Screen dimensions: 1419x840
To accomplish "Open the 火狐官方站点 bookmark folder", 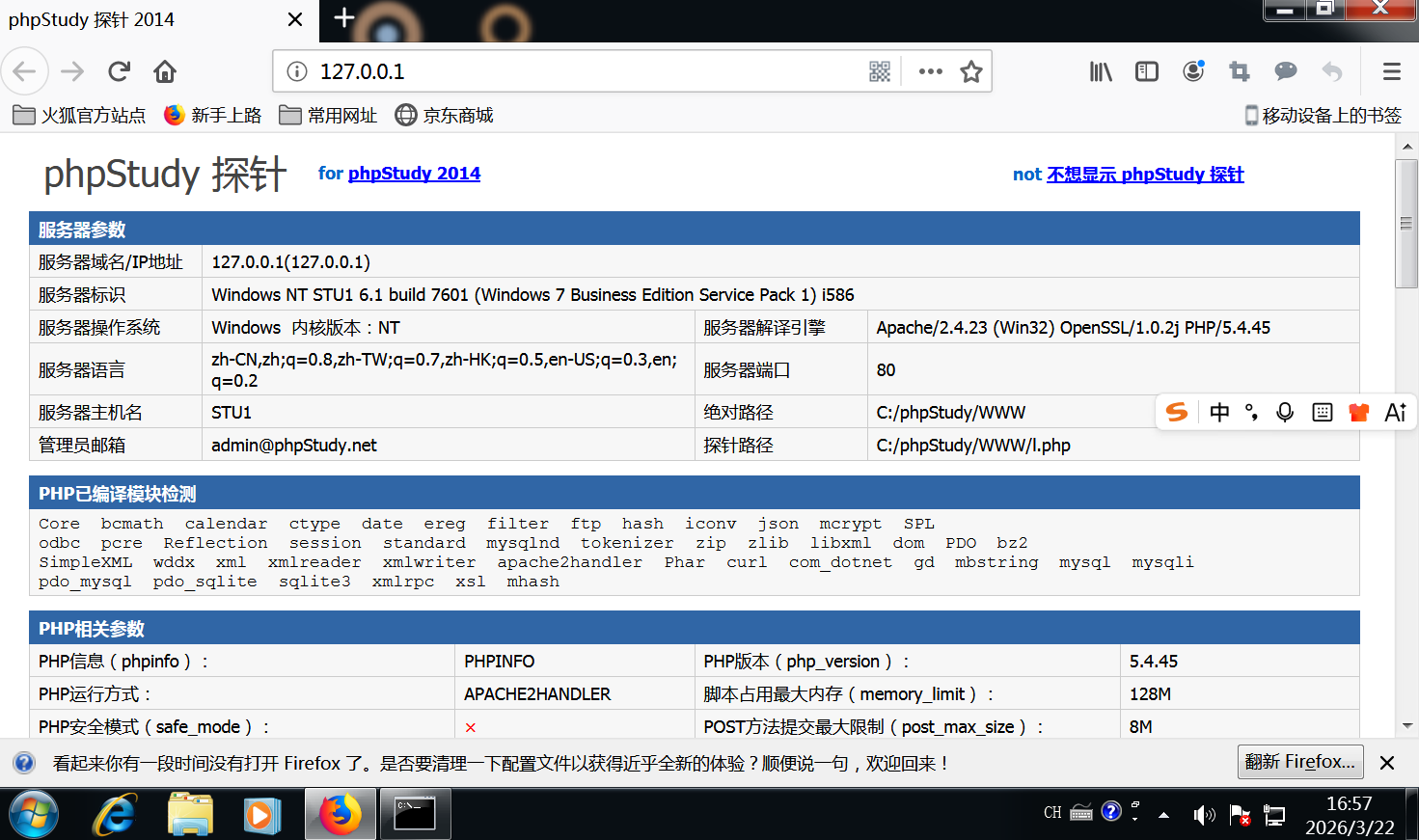I will pyautogui.click(x=79, y=116).
